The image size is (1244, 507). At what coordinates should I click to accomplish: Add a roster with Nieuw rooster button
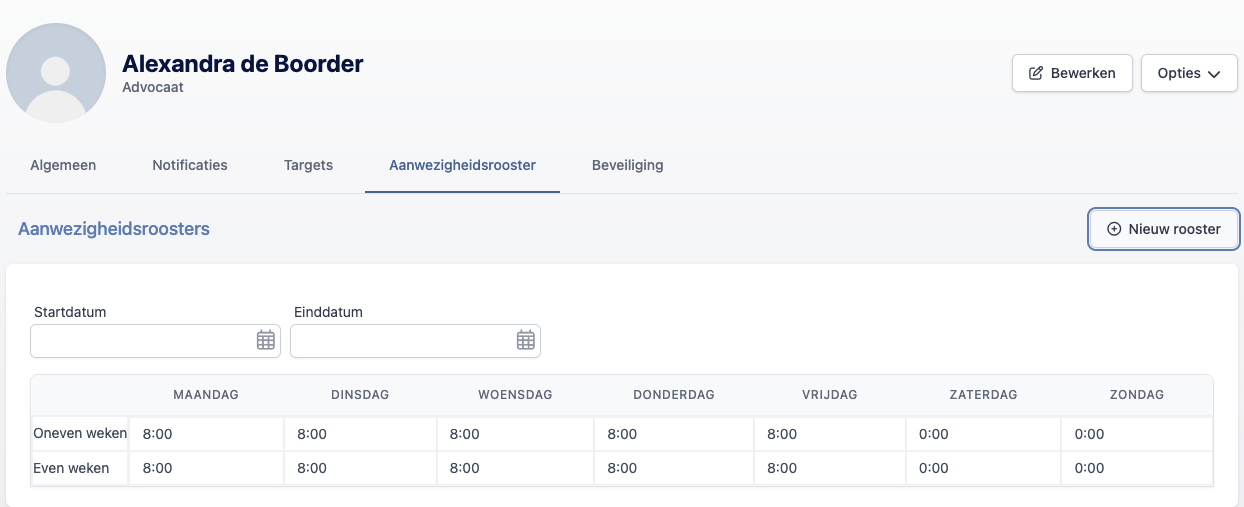[1164, 229]
